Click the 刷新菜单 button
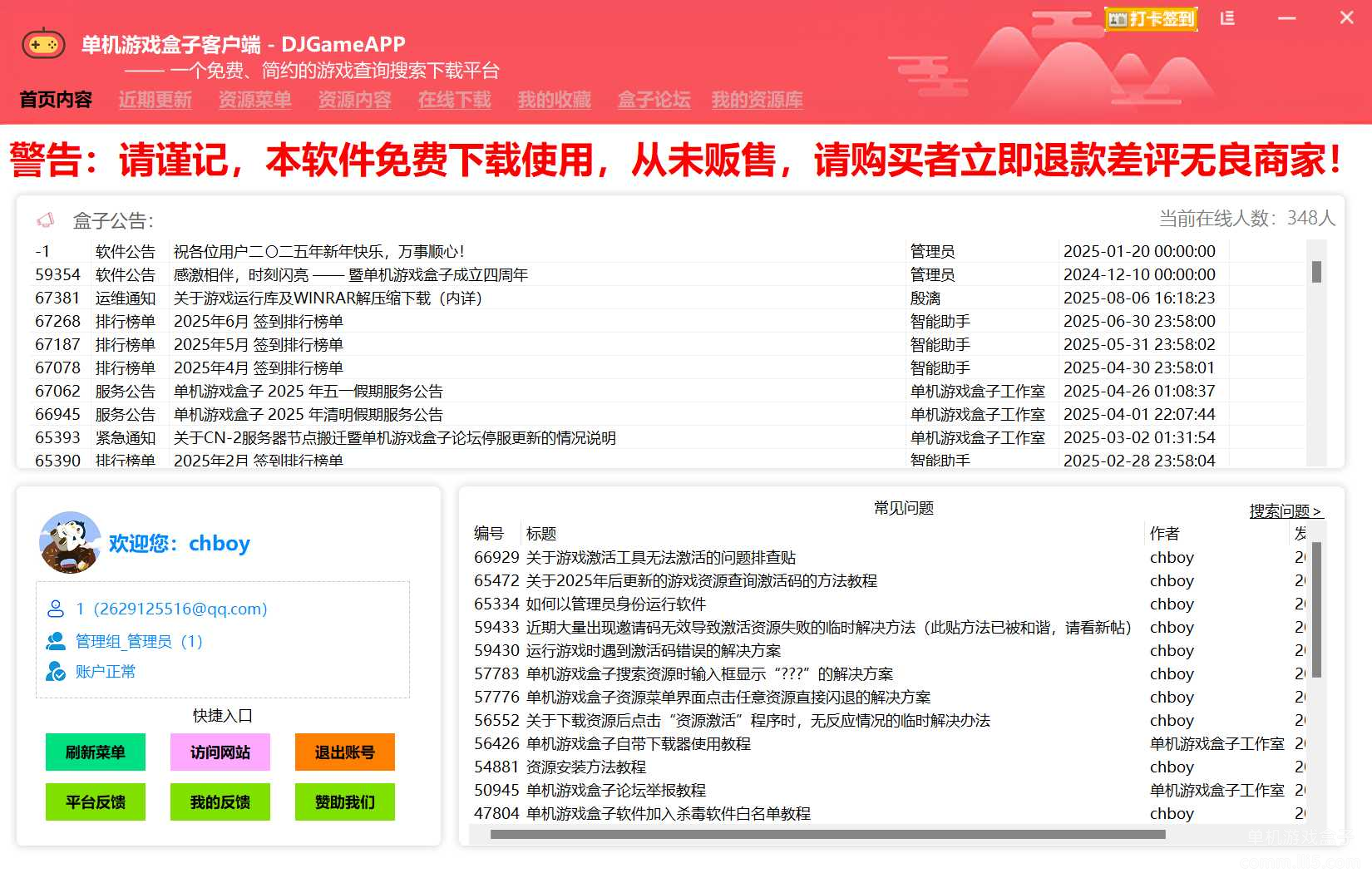 [96, 752]
